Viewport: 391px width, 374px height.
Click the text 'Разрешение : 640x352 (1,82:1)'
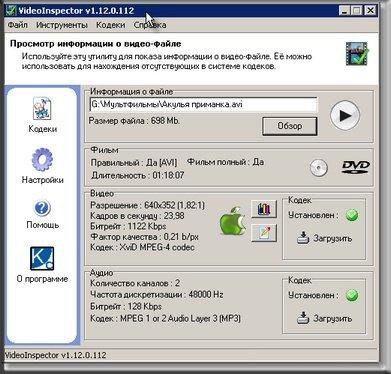pyautogui.click(x=148, y=205)
